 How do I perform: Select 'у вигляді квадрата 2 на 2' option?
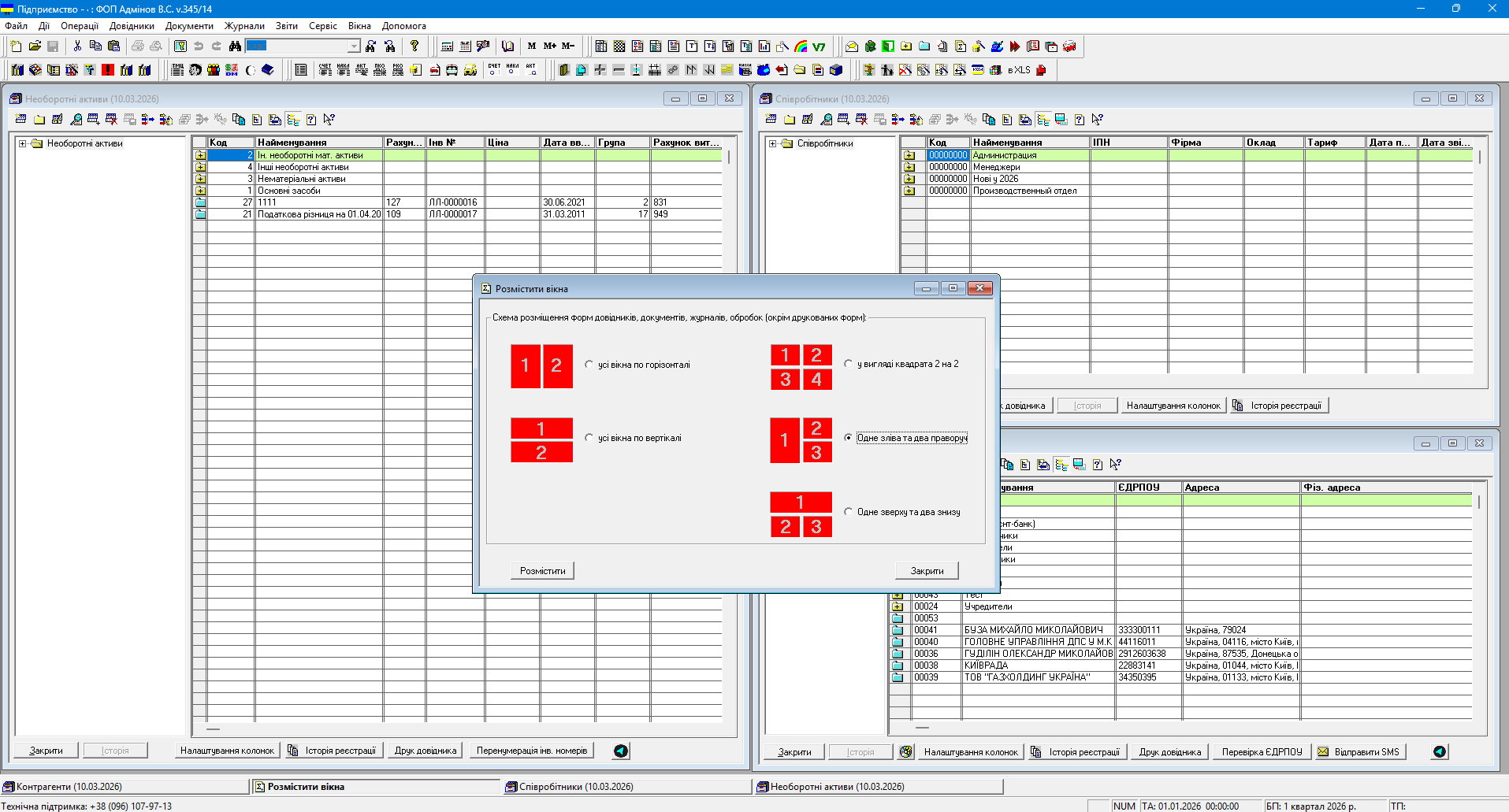coord(849,364)
